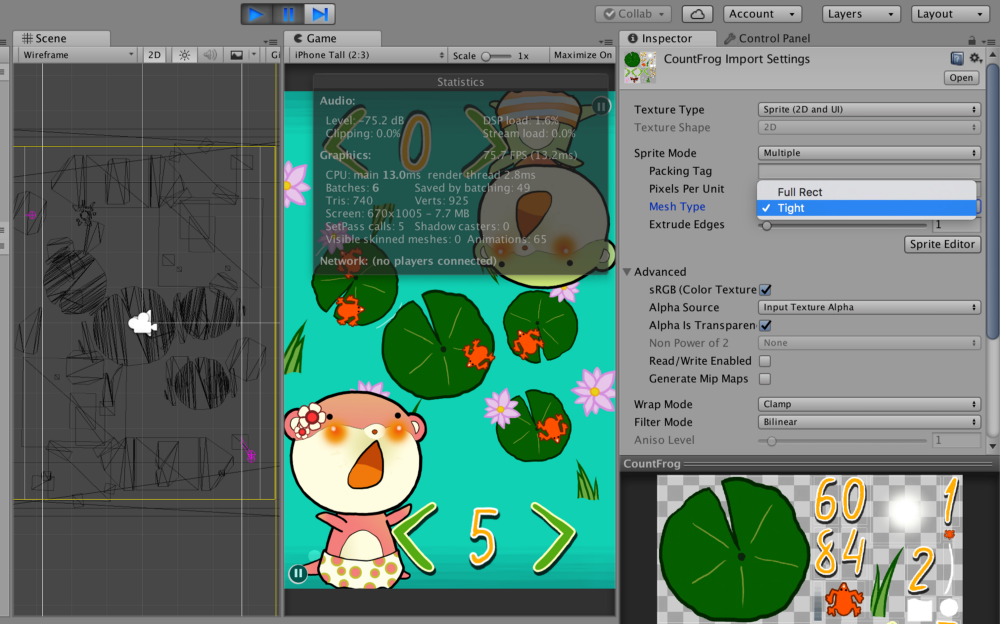Collapse the Advanced section
This screenshot has height=624, width=1000.
[627, 272]
